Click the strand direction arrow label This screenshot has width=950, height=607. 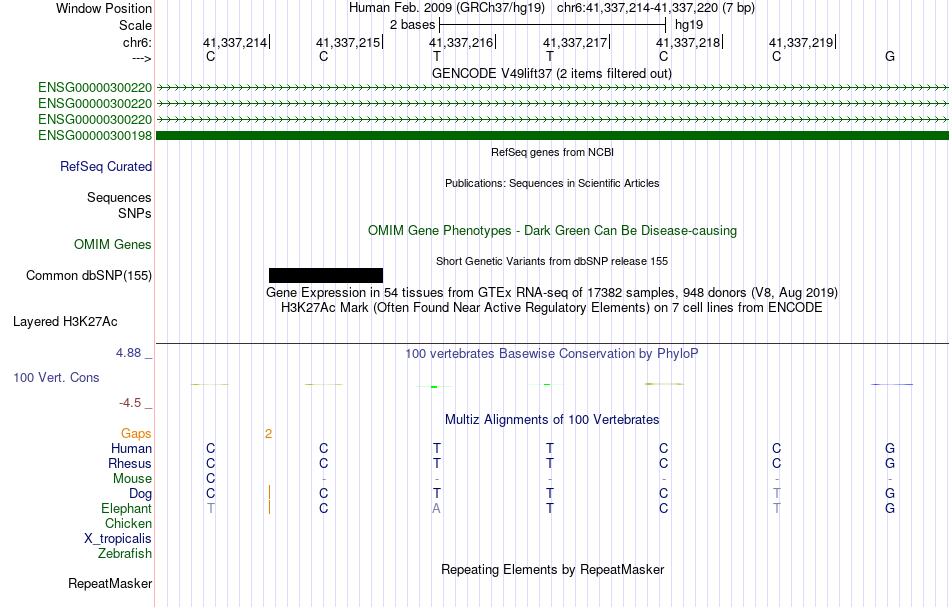[x=141, y=58]
